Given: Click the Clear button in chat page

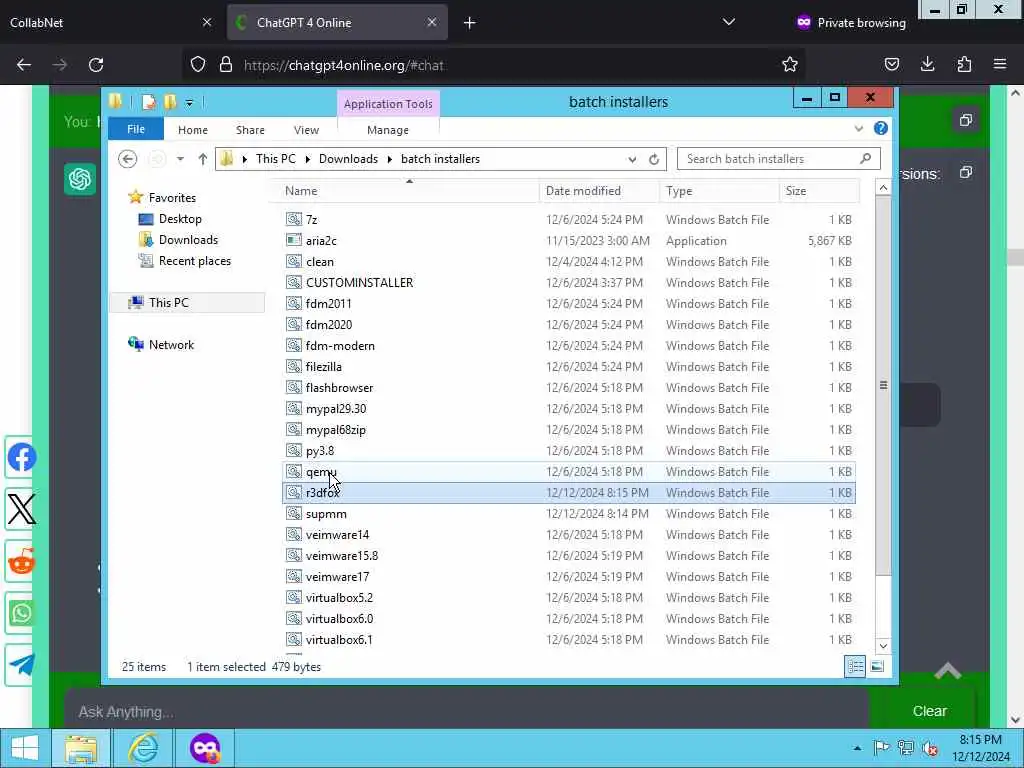Looking at the screenshot, I should [929, 711].
